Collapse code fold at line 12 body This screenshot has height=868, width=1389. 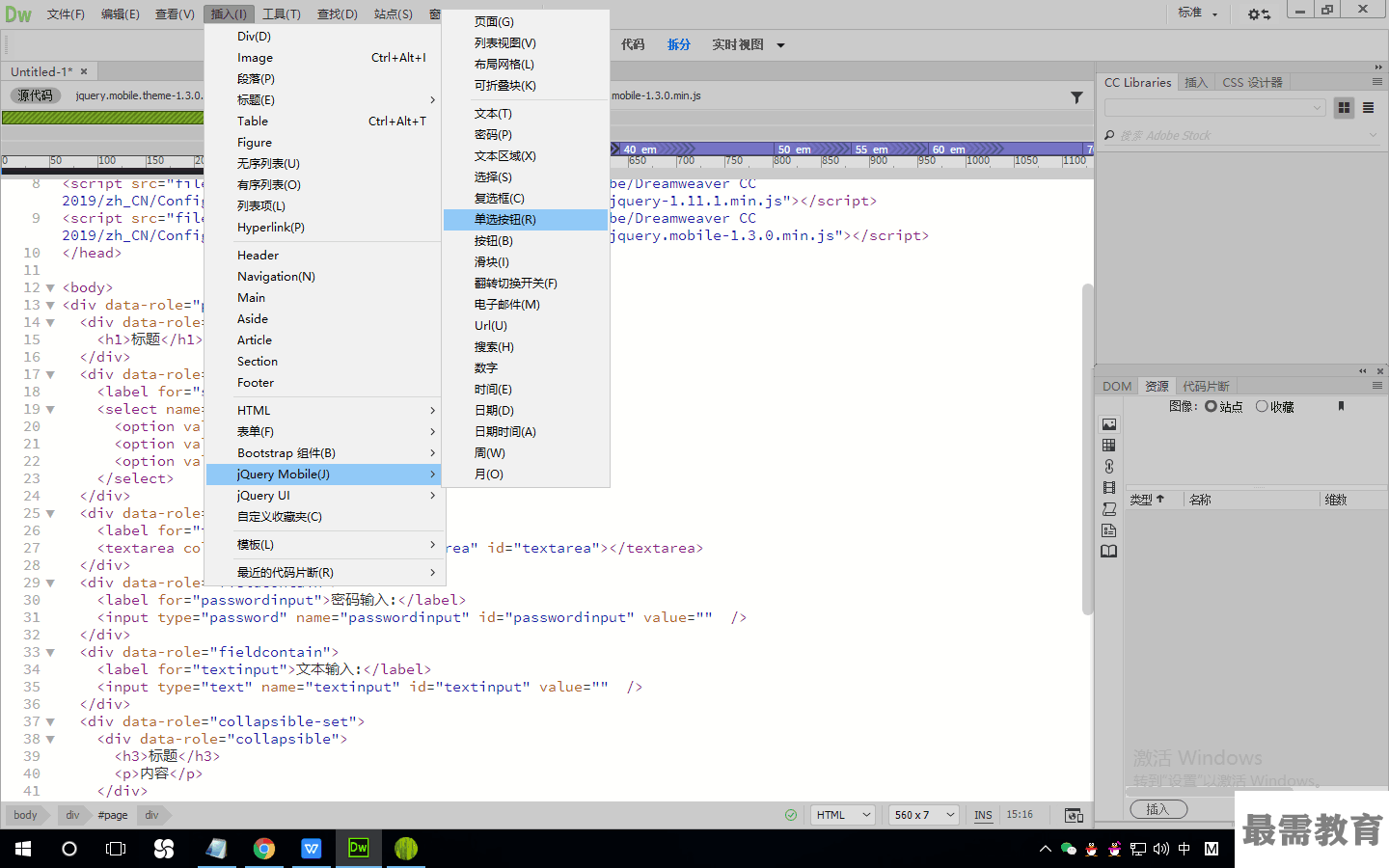[x=50, y=287]
